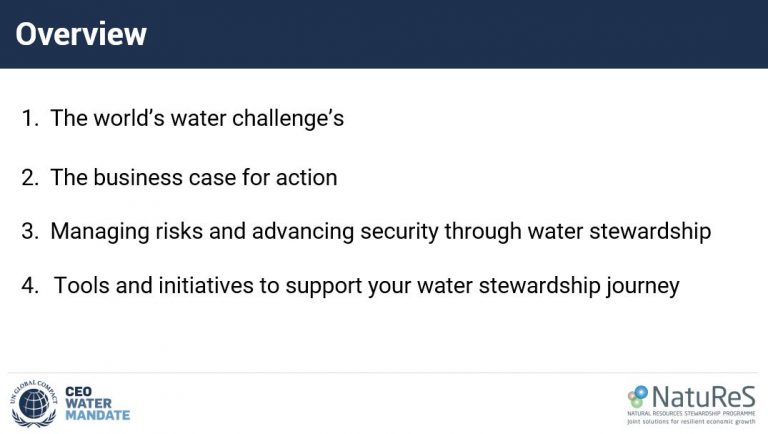Viewport: 768px width, 434px height.
Task: Click the NatuReS colored circles logo icon
Action: pyautogui.click(x=638, y=396)
